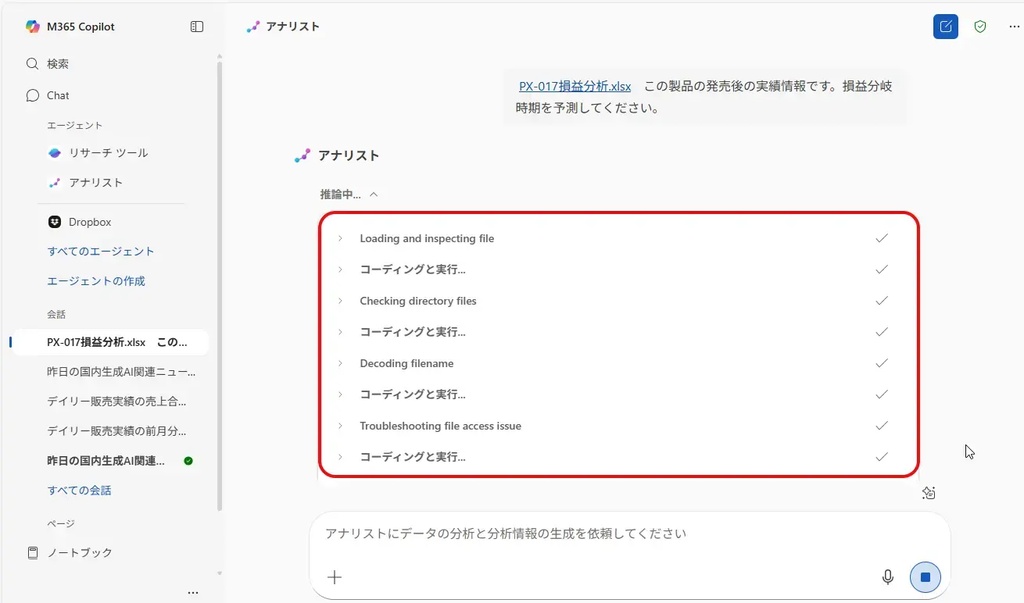Click すべてのエージェント link
Image resolution: width=1024 pixels, height=603 pixels.
point(101,252)
